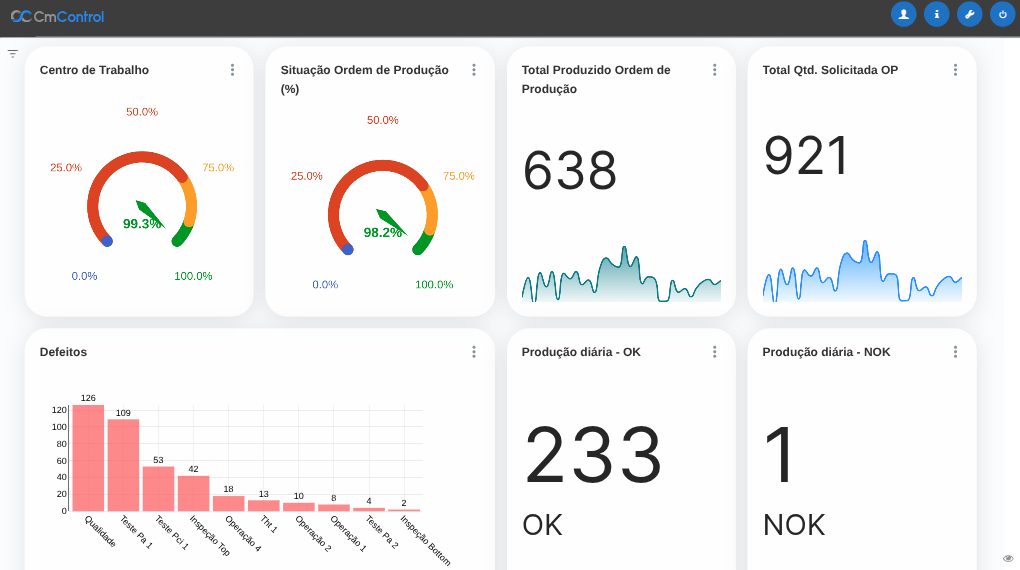Open Produção diária - OK options menu
The width and height of the screenshot is (1020, 570).
point(714,352)
